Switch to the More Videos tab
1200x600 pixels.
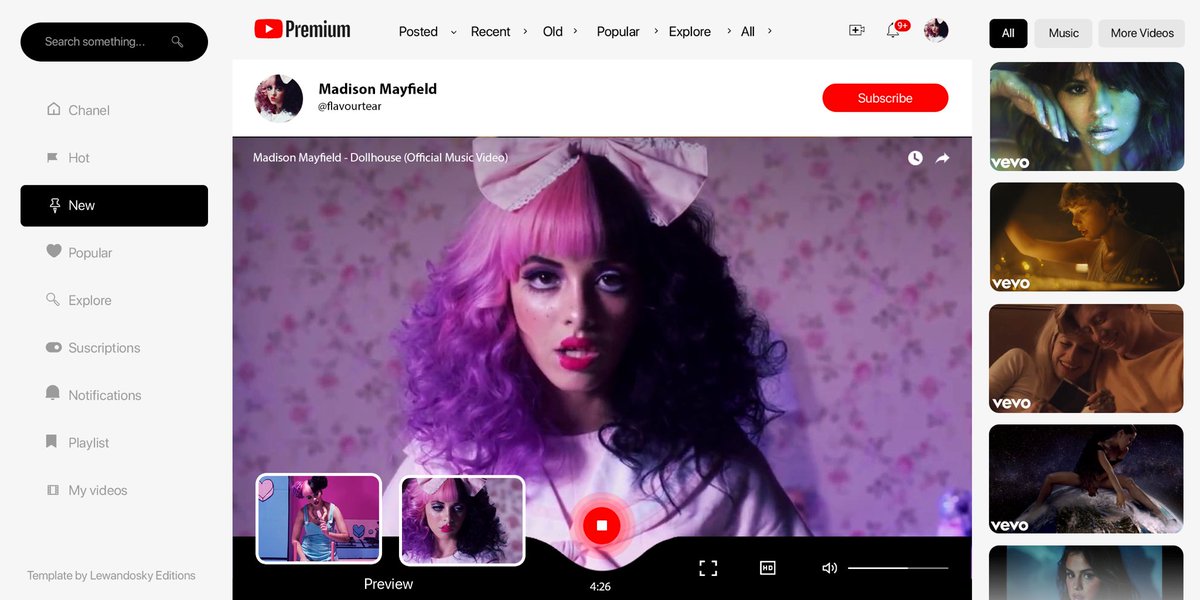point(1142,33)
